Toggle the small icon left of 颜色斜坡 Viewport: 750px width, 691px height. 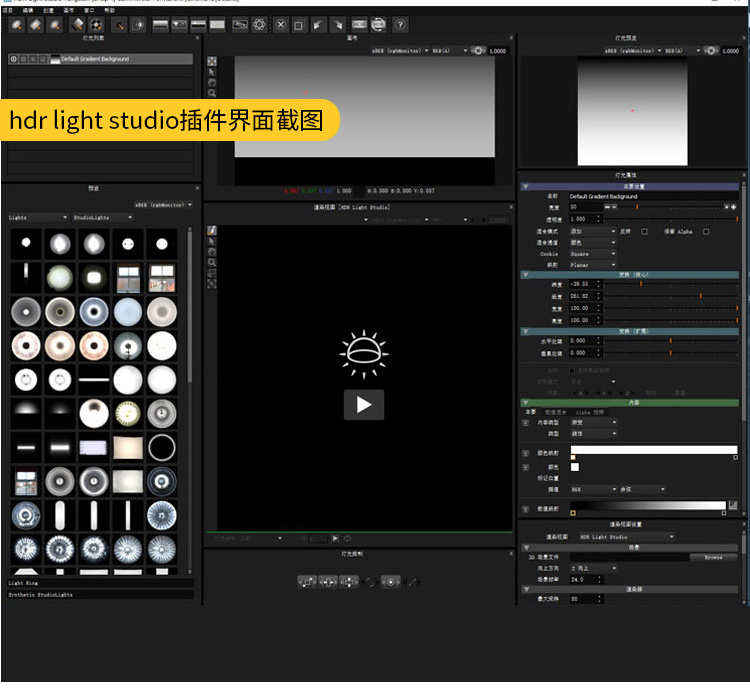click(x=525, y=453)
